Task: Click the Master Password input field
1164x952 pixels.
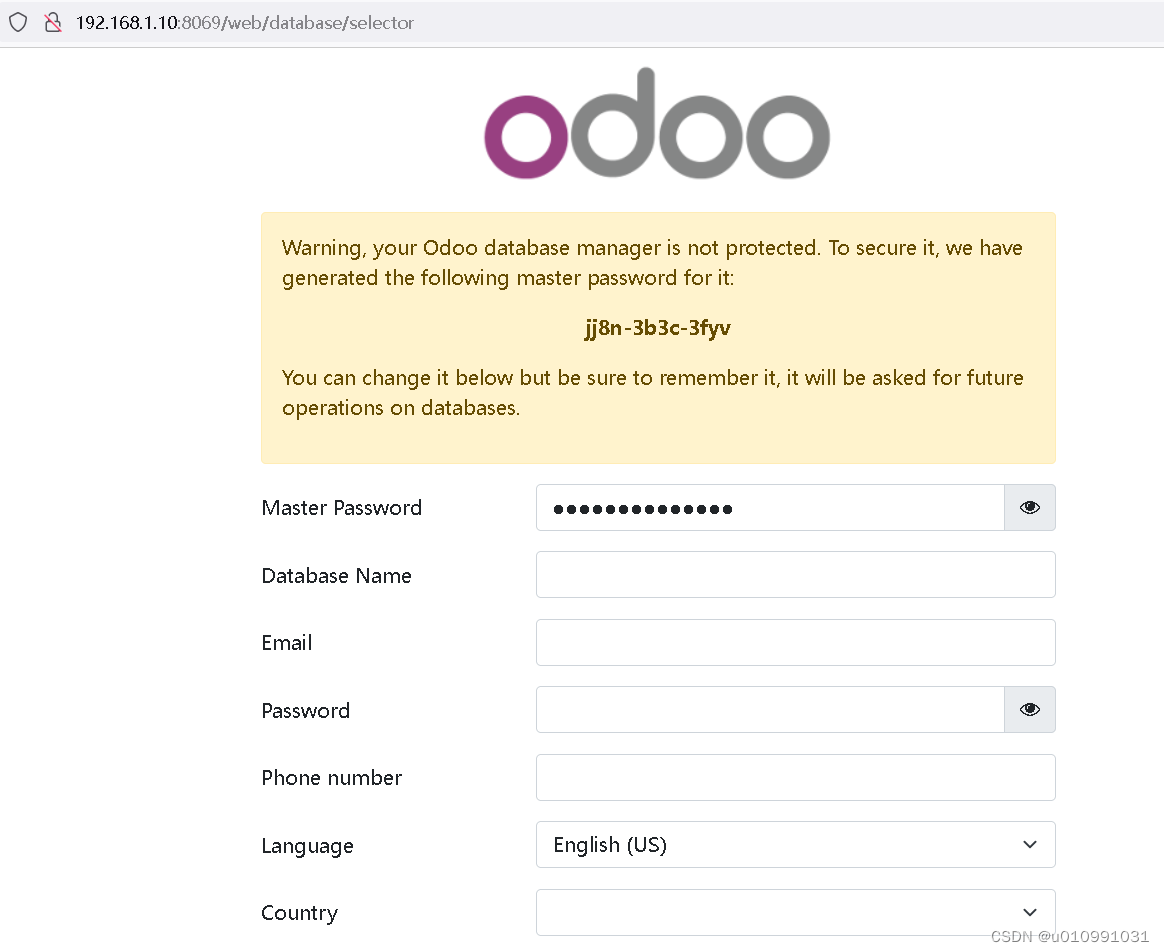Action: coord(770,507)
